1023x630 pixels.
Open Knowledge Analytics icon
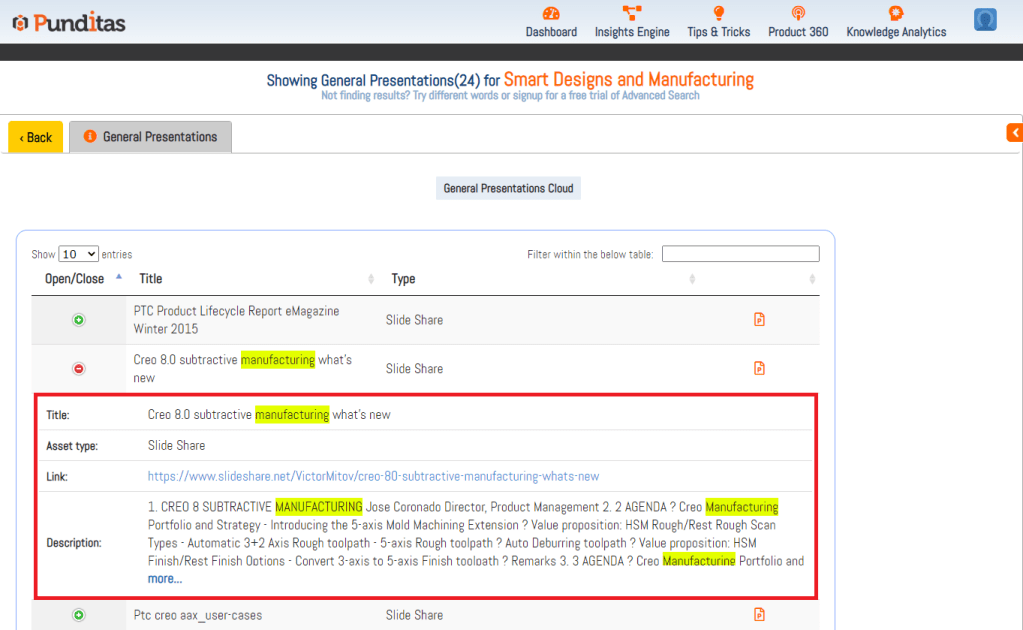[x=896, y=13]
